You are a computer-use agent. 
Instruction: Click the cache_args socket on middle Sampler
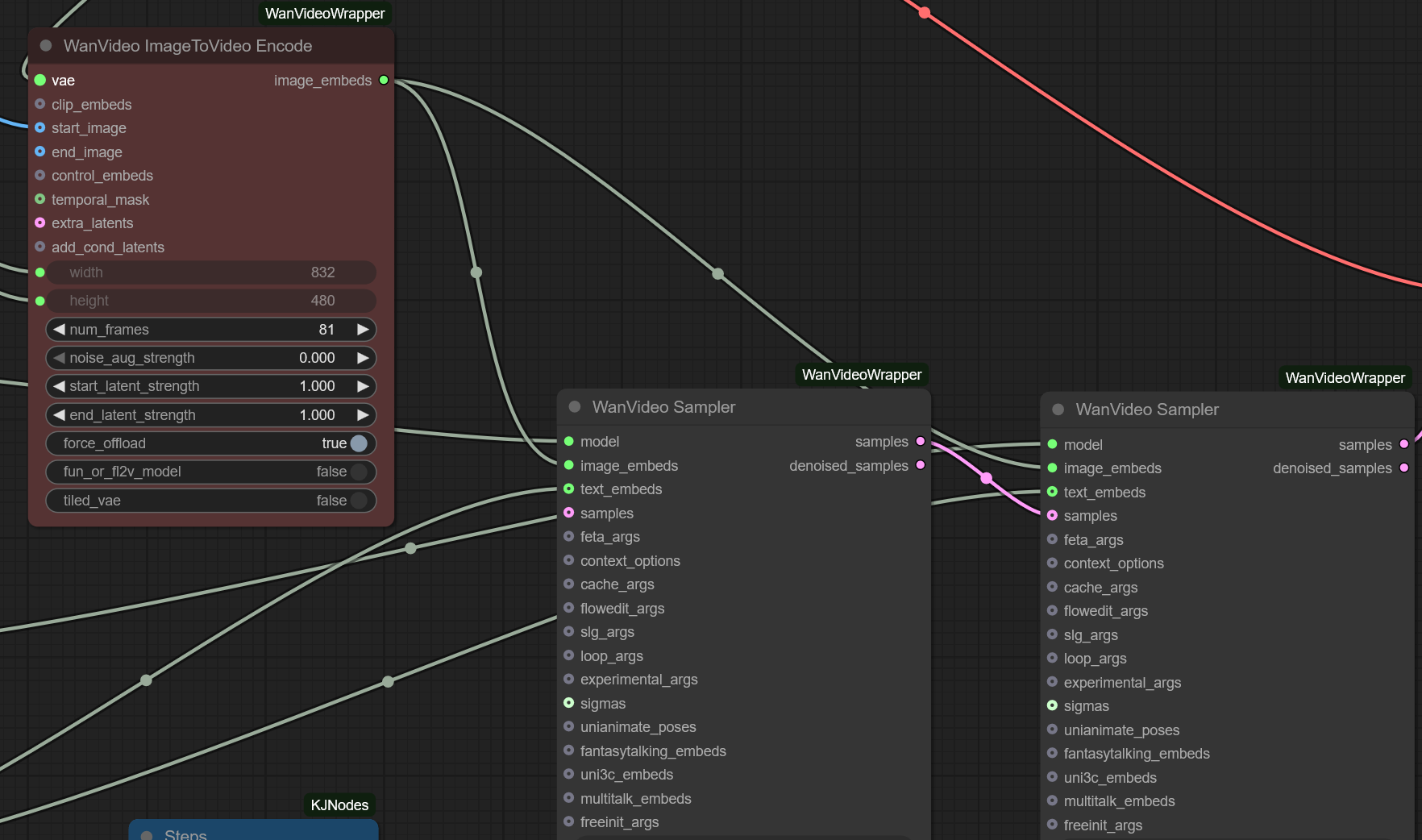click(569, 584)
